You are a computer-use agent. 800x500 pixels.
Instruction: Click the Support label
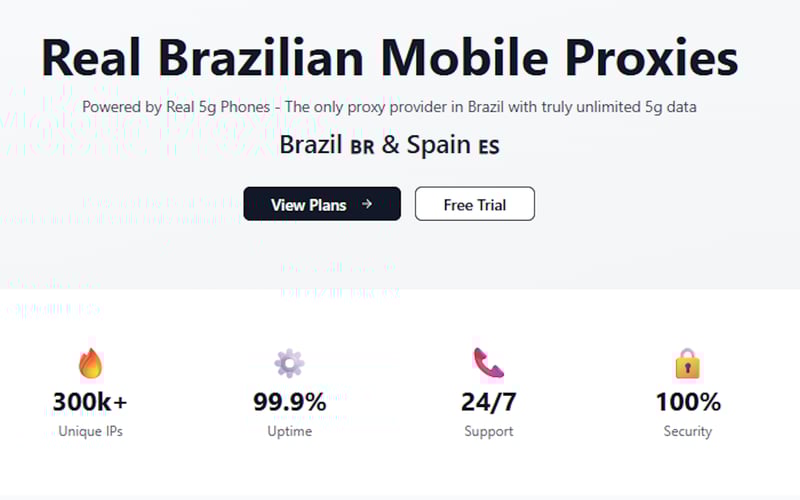tap(488, 431)
